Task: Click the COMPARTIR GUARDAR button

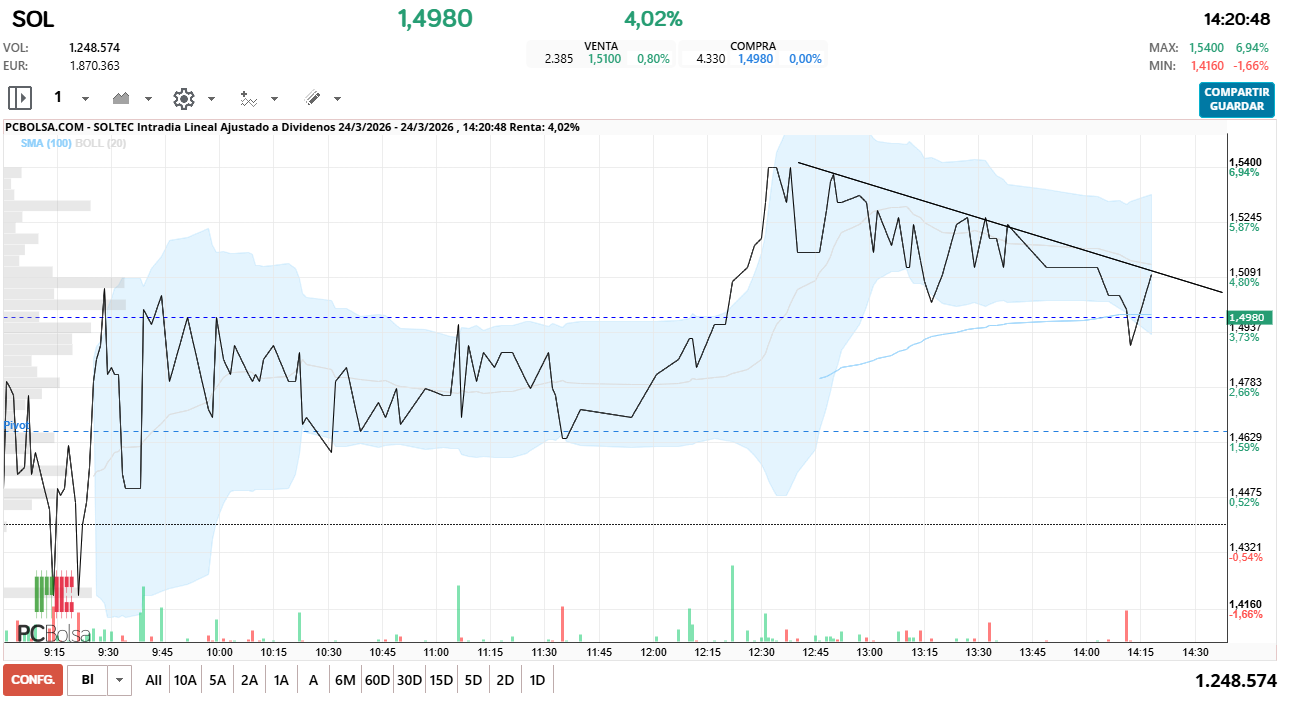Action: point(1237,100)
